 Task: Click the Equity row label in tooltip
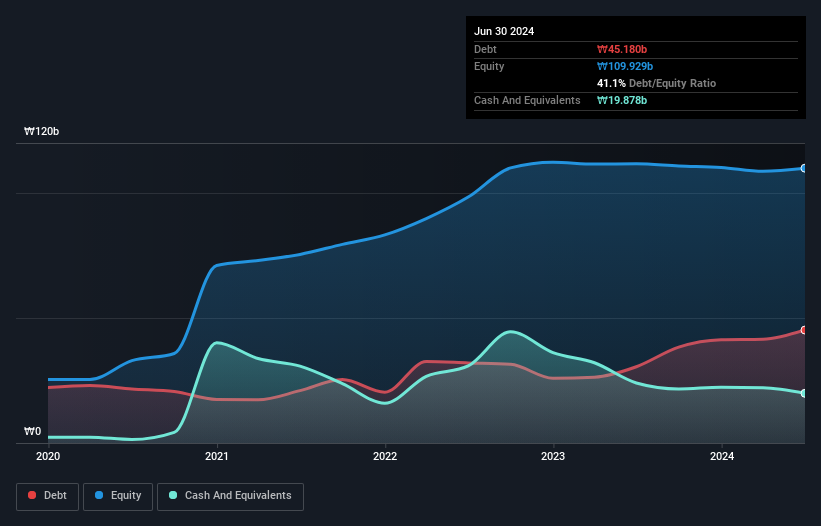[x=489, y=66]
